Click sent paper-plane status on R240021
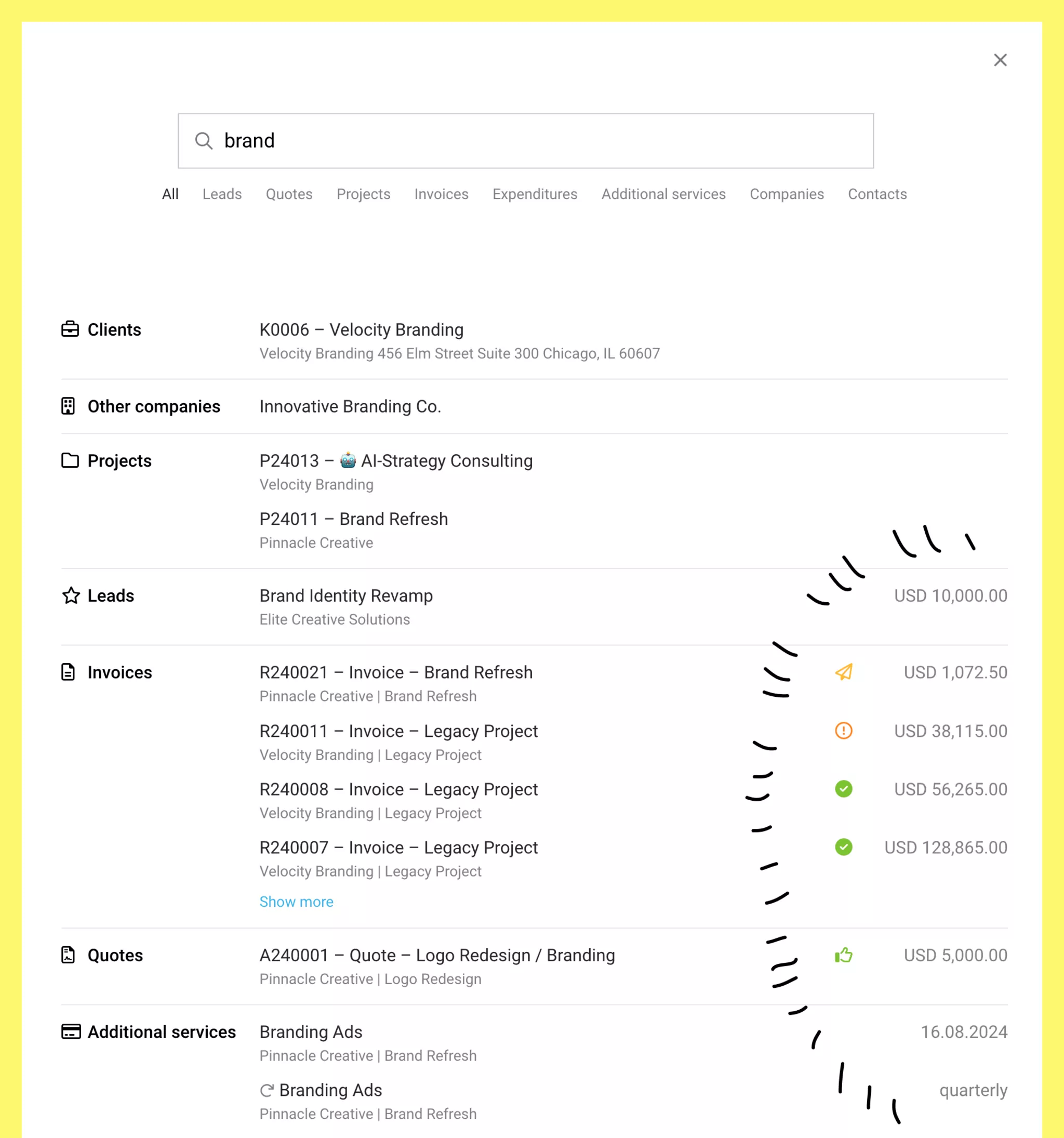The image size is (1064, 1138). 844,672
